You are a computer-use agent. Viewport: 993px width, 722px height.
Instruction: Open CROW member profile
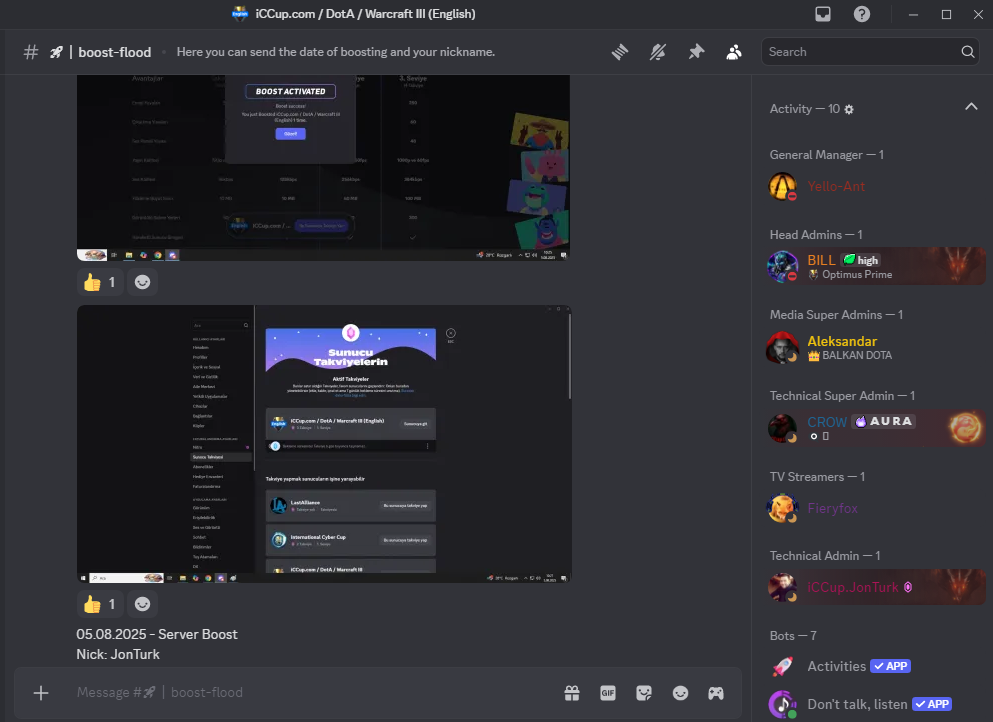876,428
